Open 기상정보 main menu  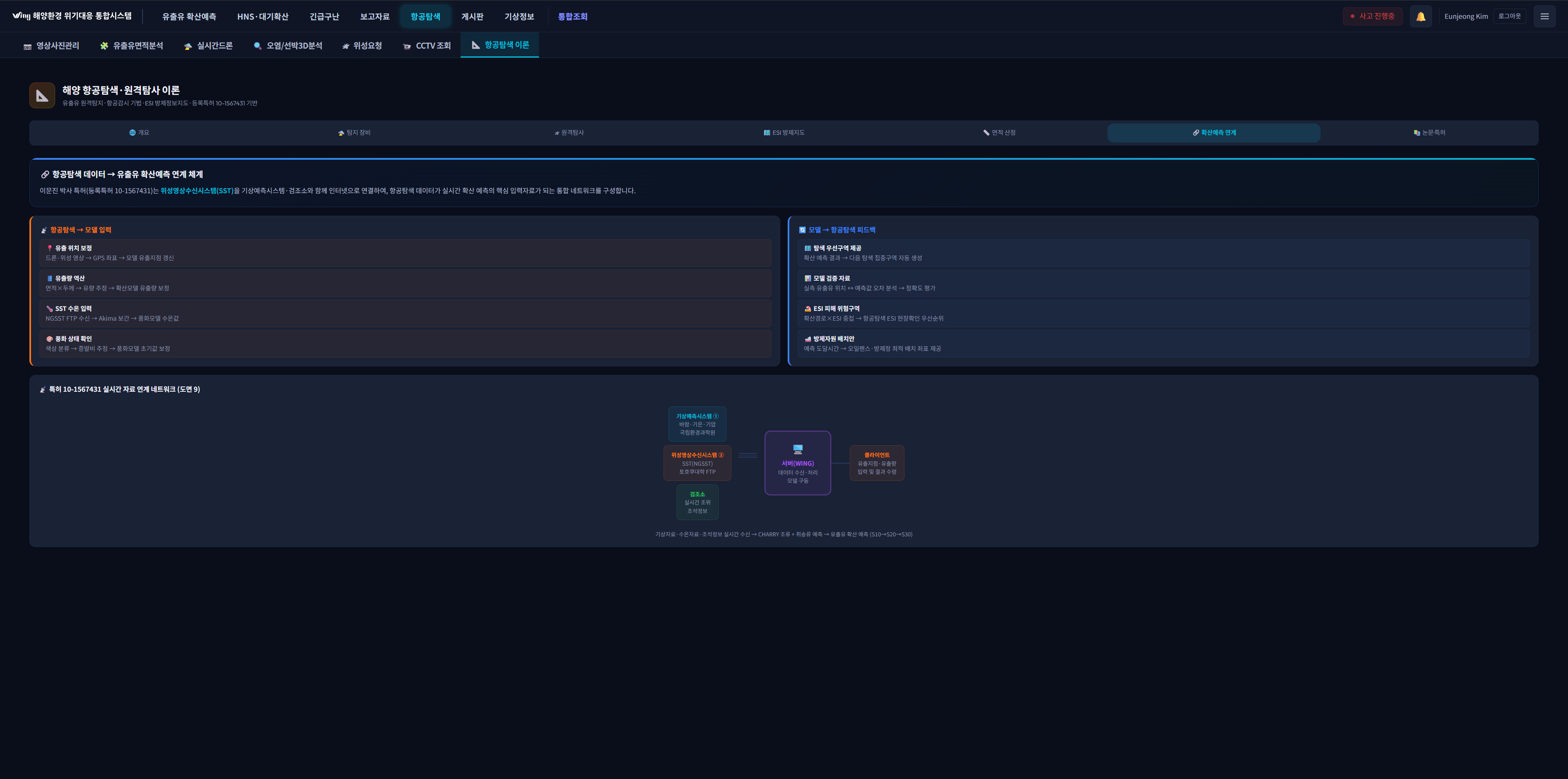point(519,16)
